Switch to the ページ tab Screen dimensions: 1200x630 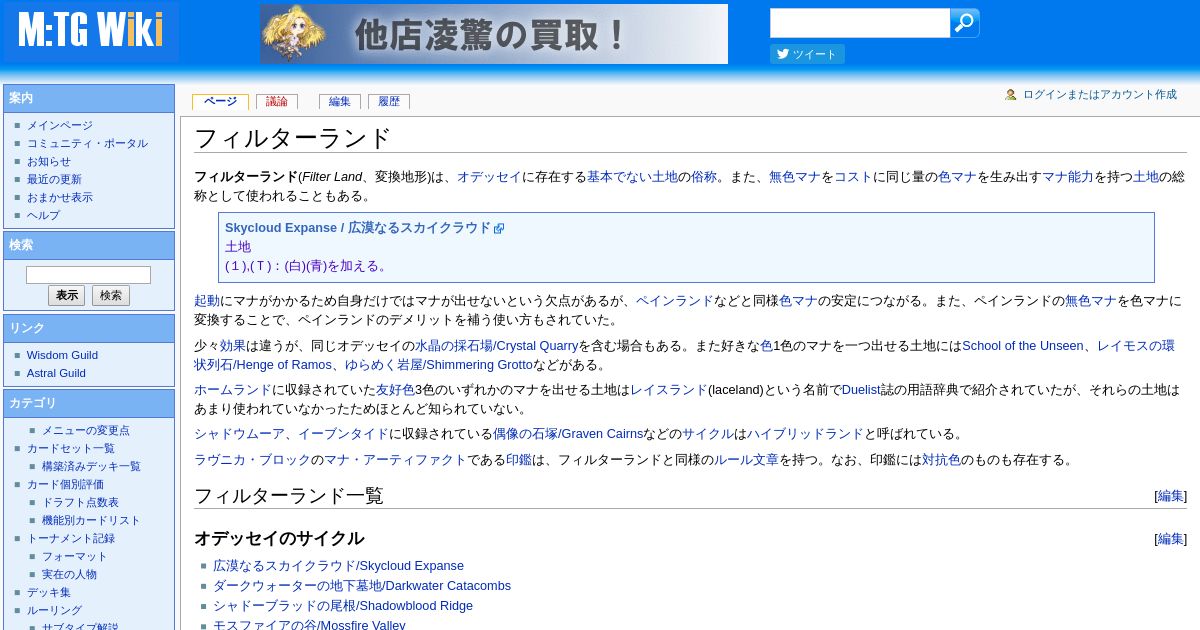coord(220,102)
